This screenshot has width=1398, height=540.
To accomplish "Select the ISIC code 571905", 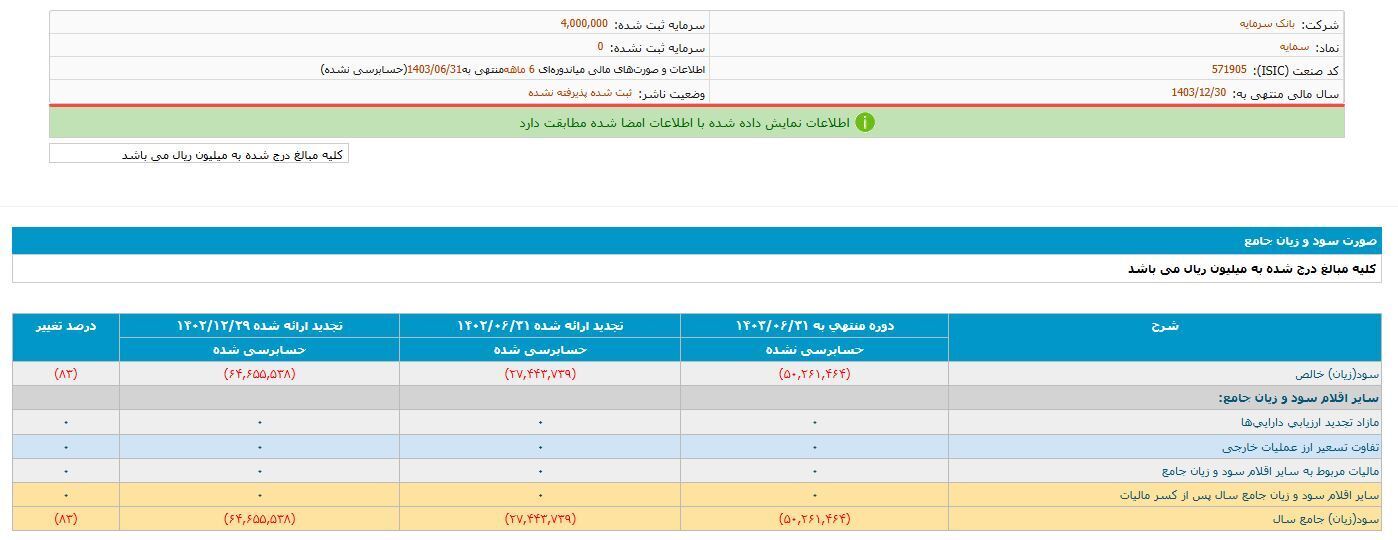I will click(1229, 70).
